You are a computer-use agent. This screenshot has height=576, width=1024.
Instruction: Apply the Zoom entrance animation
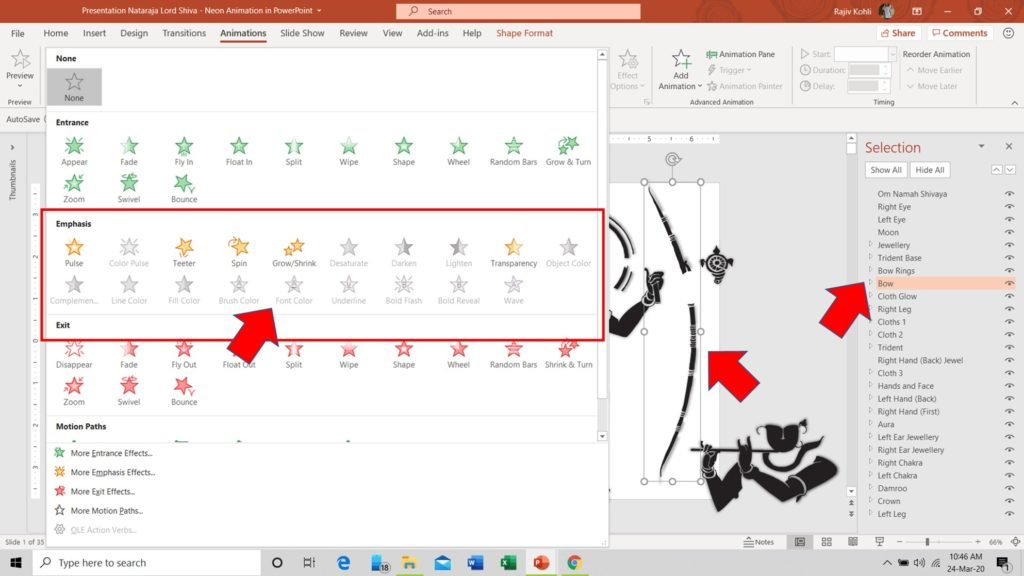[x=74, y=188]
